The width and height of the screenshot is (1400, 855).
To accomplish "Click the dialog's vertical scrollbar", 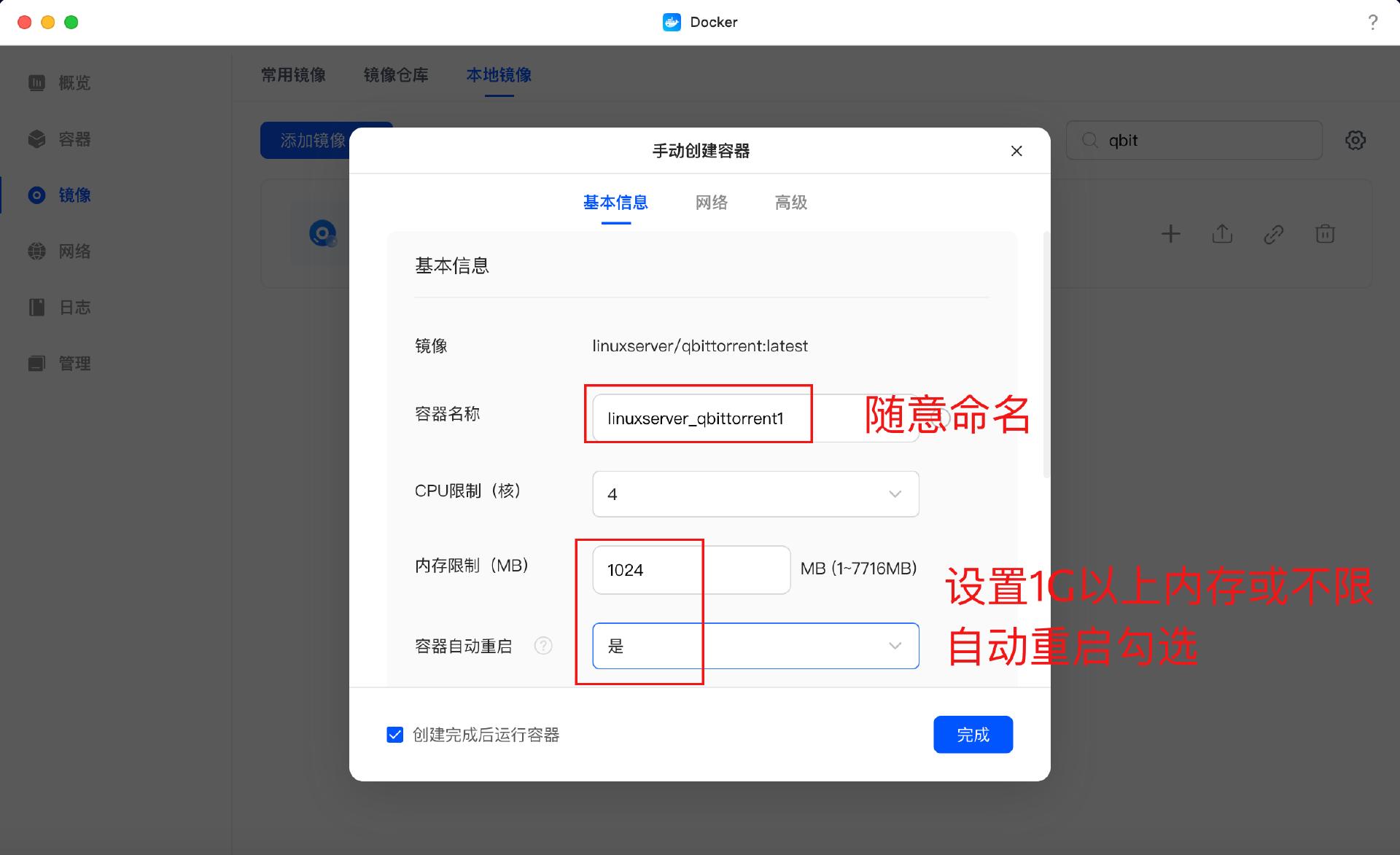I will click(x=1046, y=356).
